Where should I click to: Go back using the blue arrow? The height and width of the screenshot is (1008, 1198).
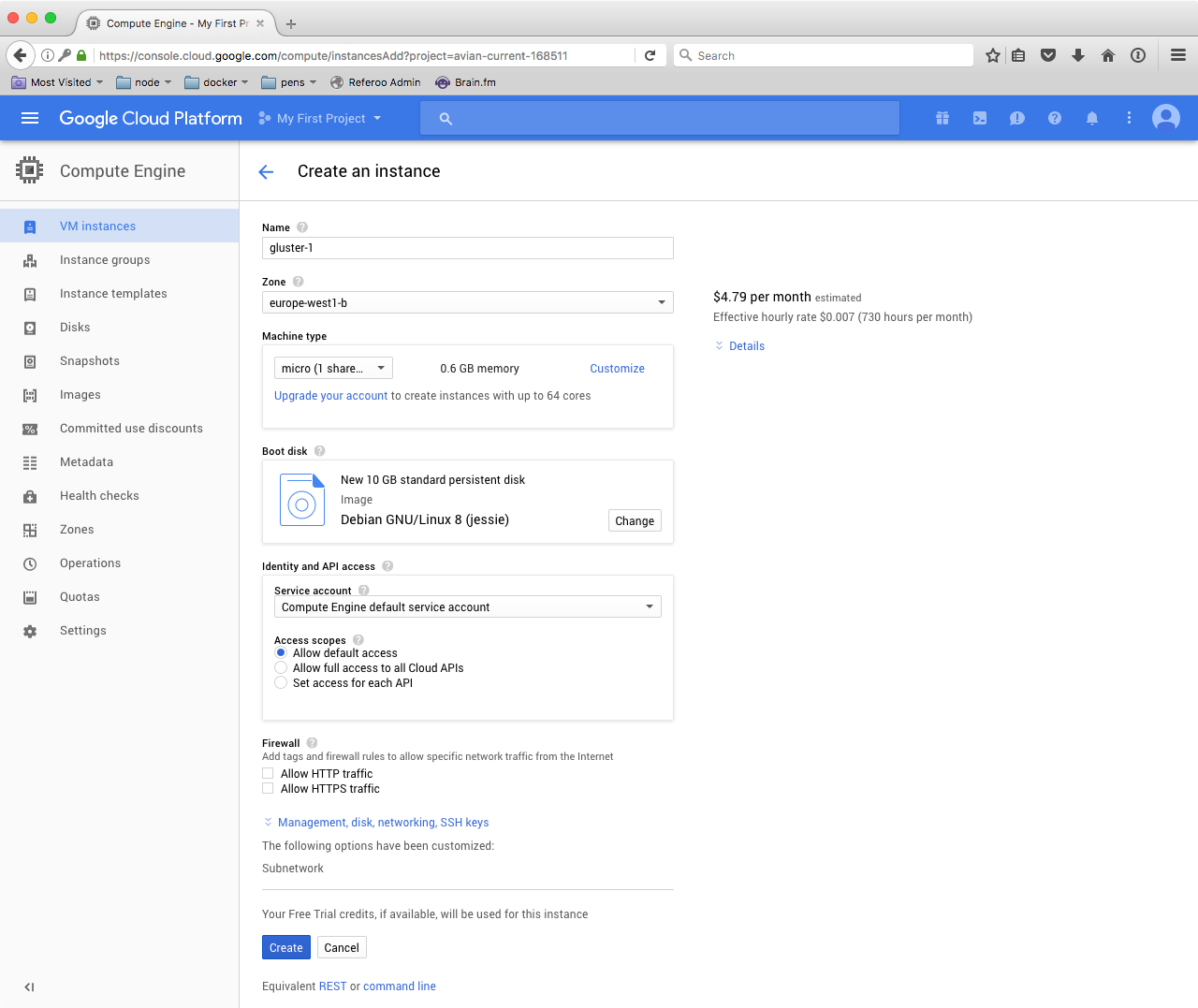266,171
